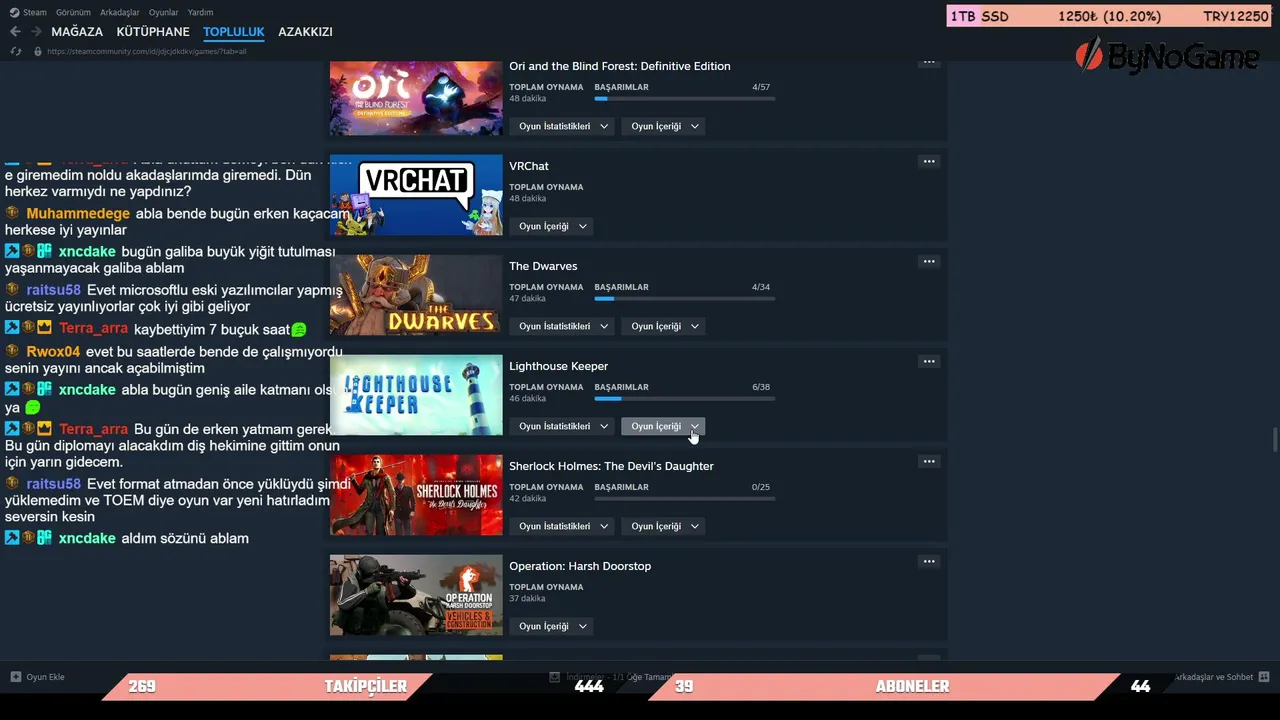Expand Oyun İçeriği for Ori and the Blind Forest

(663, 126)
